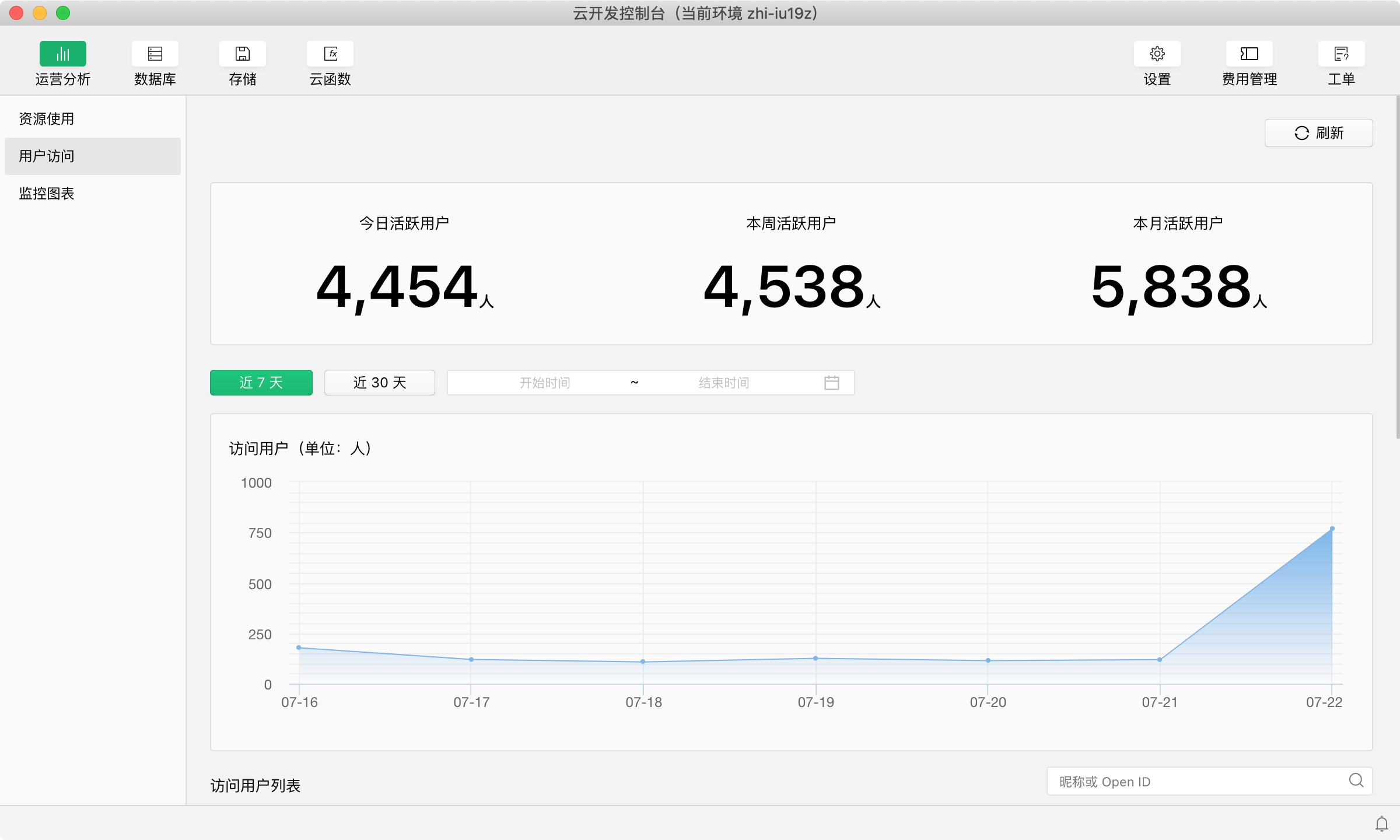Click the notification bell icon
1400x840 pixels.
pos(1381,824)
